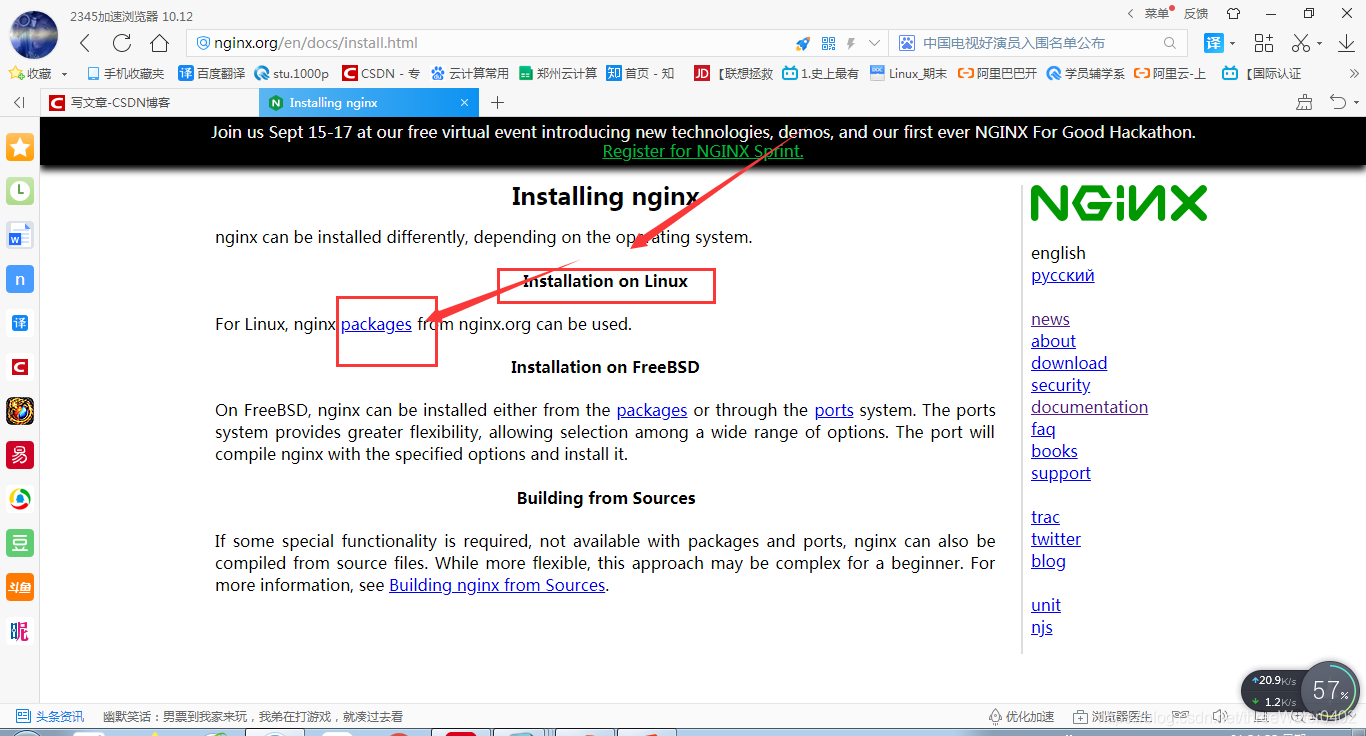This screenshot has width=1366, height=736.
Task: Click 浏览器医生 in status bar
Action: [1112, 717]
